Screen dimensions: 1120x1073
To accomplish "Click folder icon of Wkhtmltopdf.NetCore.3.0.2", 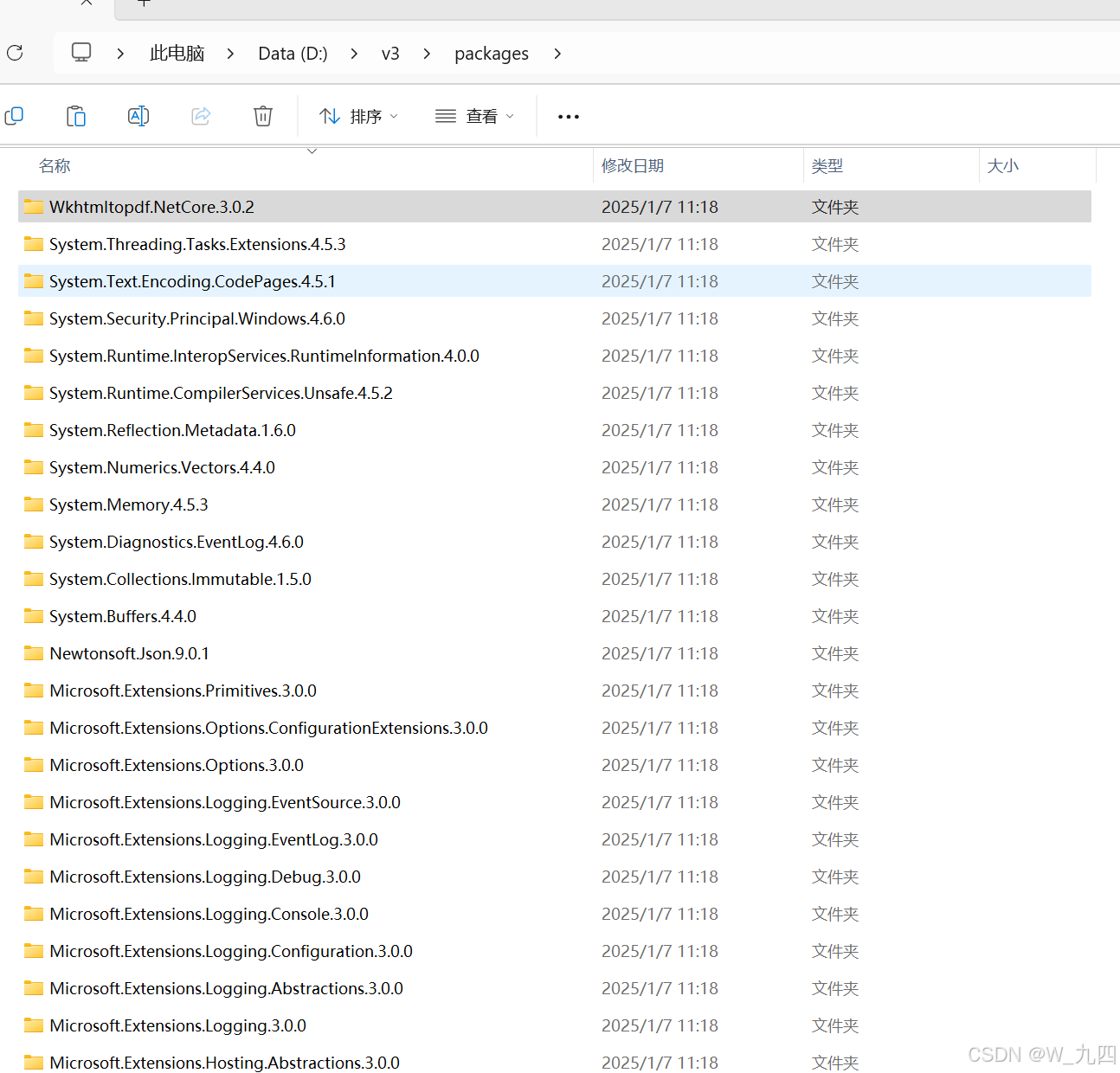I will [x=34, y=207].
